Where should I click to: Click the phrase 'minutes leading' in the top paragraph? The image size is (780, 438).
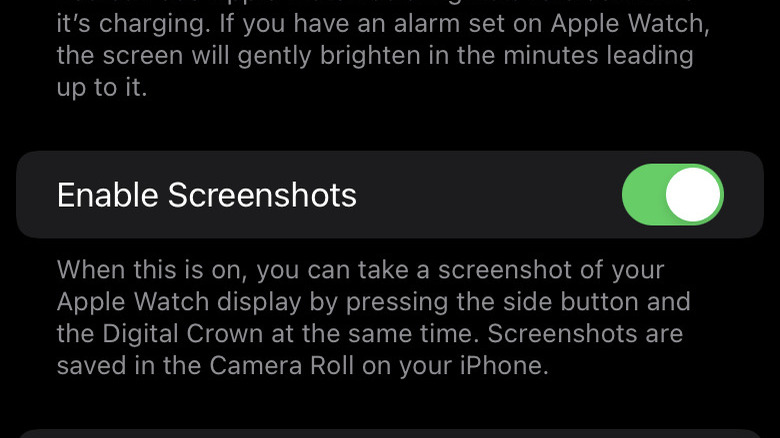pyautogui.click(x=598, y=55)
